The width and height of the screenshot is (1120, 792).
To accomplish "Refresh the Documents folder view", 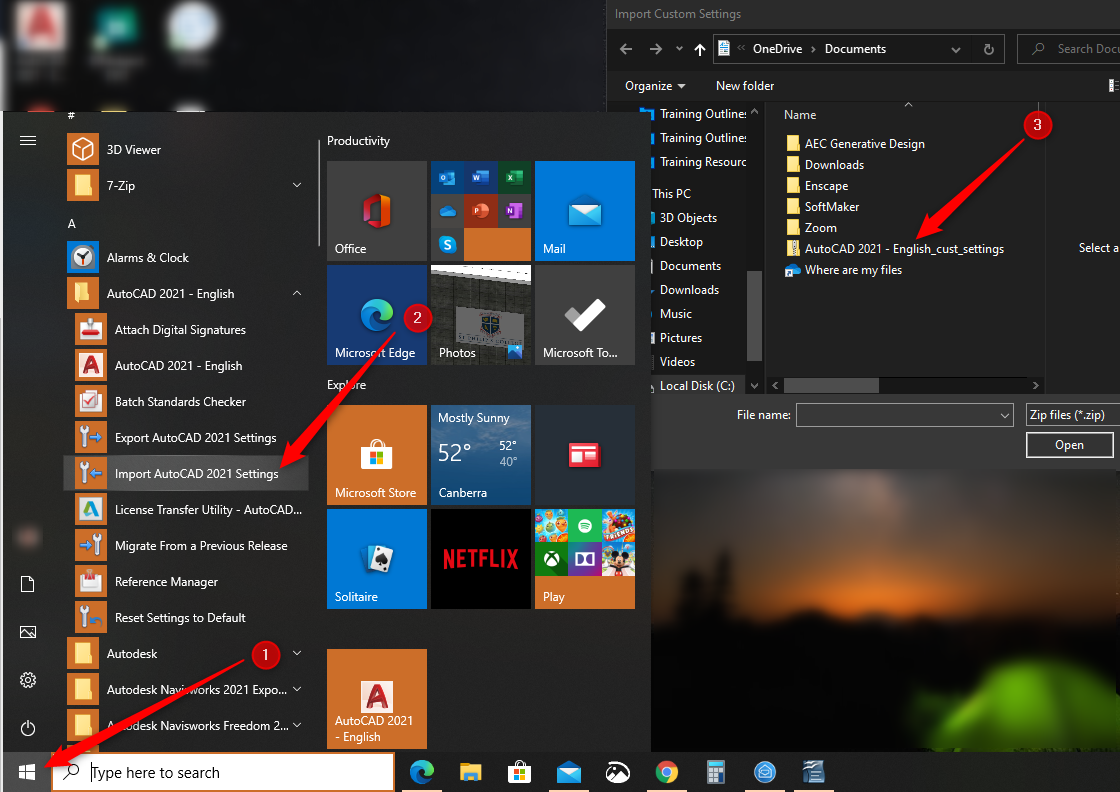I will tap(989, 49).
